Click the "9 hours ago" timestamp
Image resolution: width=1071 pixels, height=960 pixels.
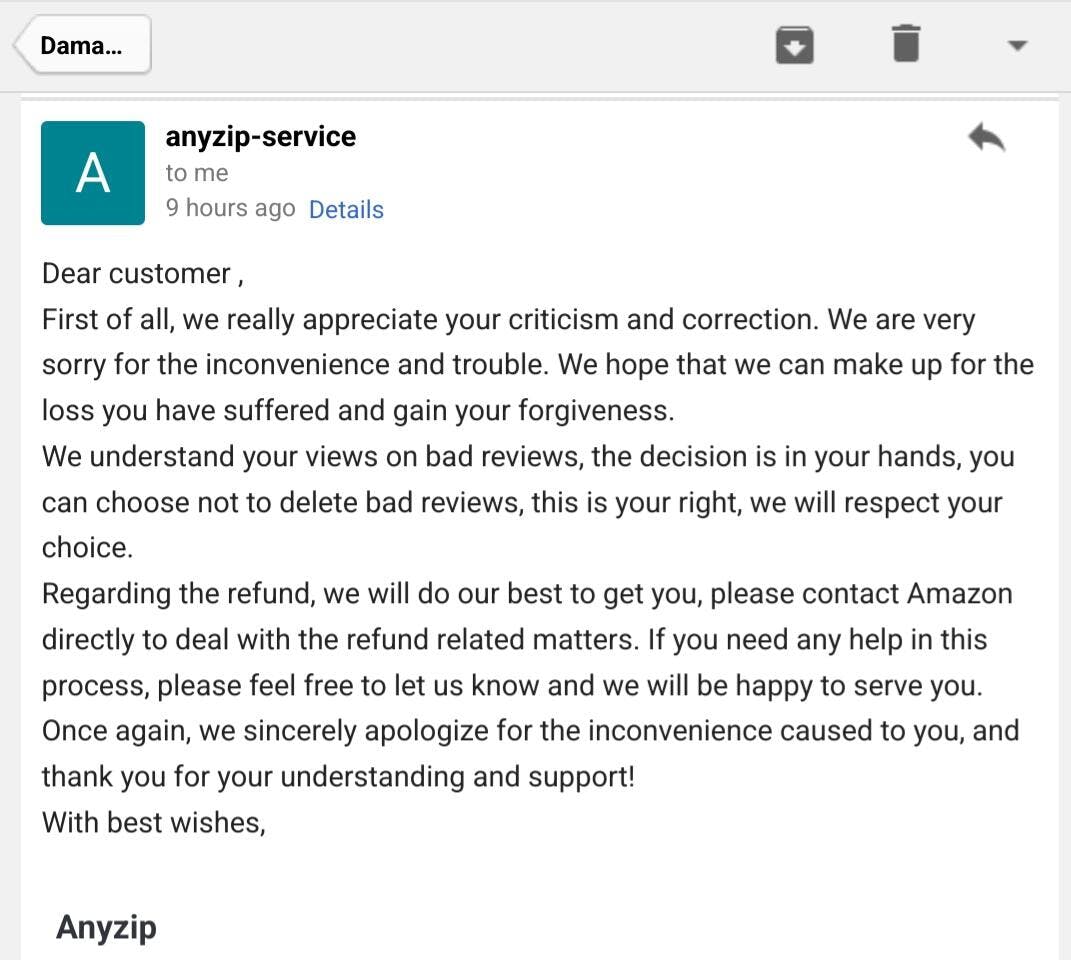(231, 209)
